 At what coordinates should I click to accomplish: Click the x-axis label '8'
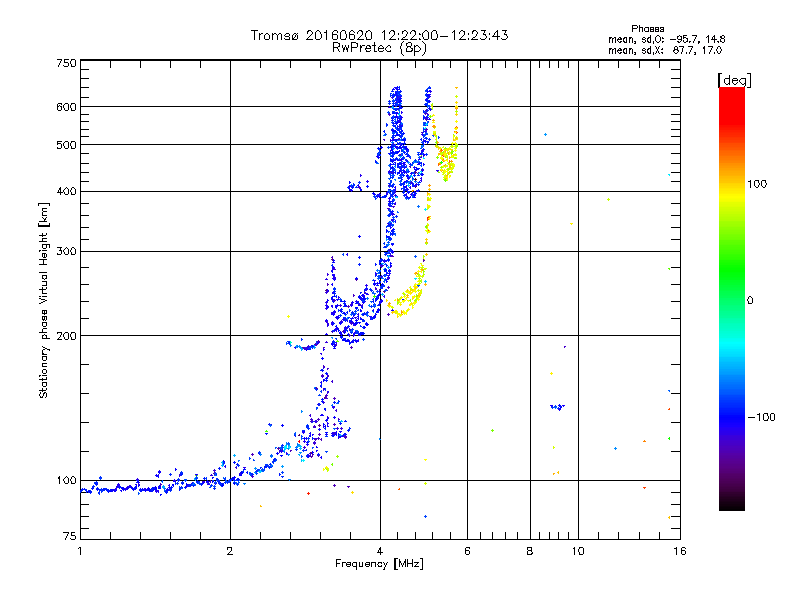coord(530,551)
